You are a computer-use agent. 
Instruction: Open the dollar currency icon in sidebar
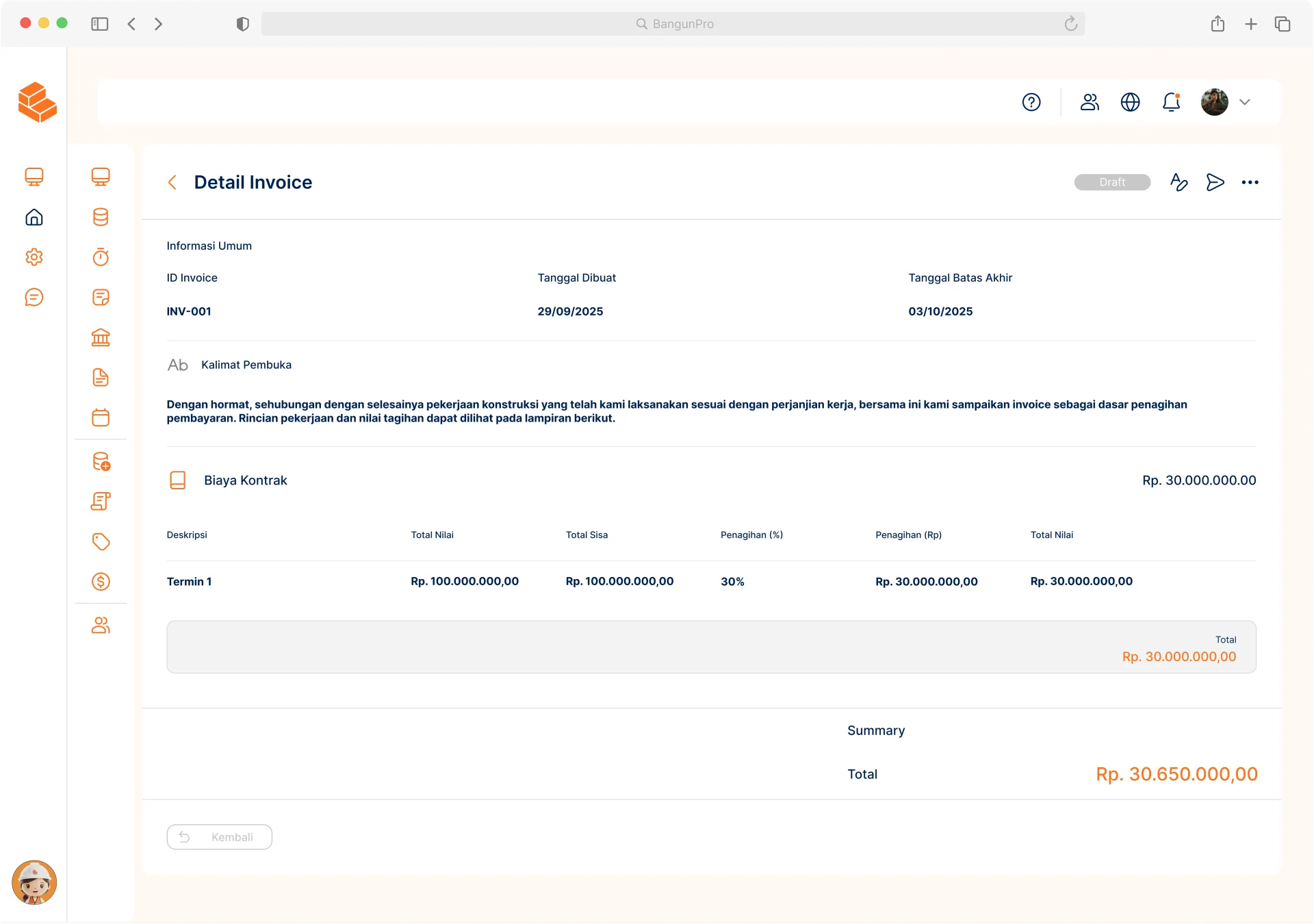click(101, 581)
